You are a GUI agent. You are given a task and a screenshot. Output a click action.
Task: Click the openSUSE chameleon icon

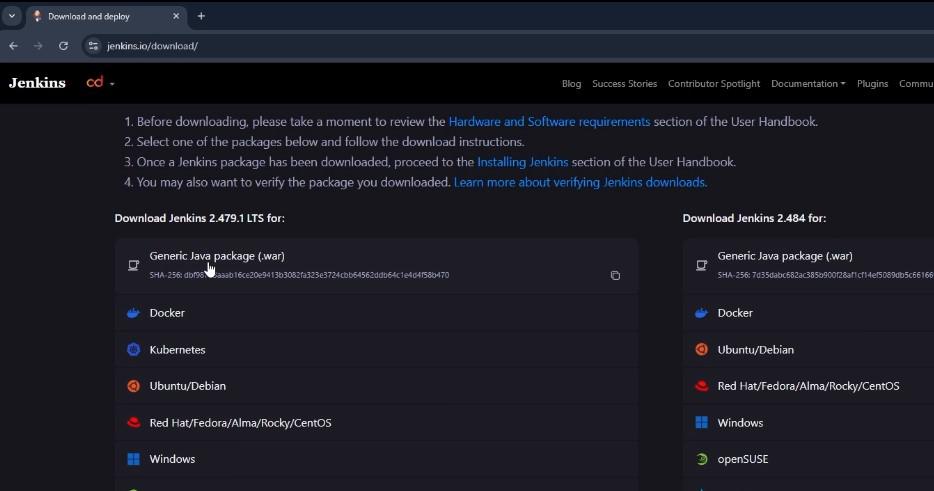pyautogui.click(x=702, y=459)
